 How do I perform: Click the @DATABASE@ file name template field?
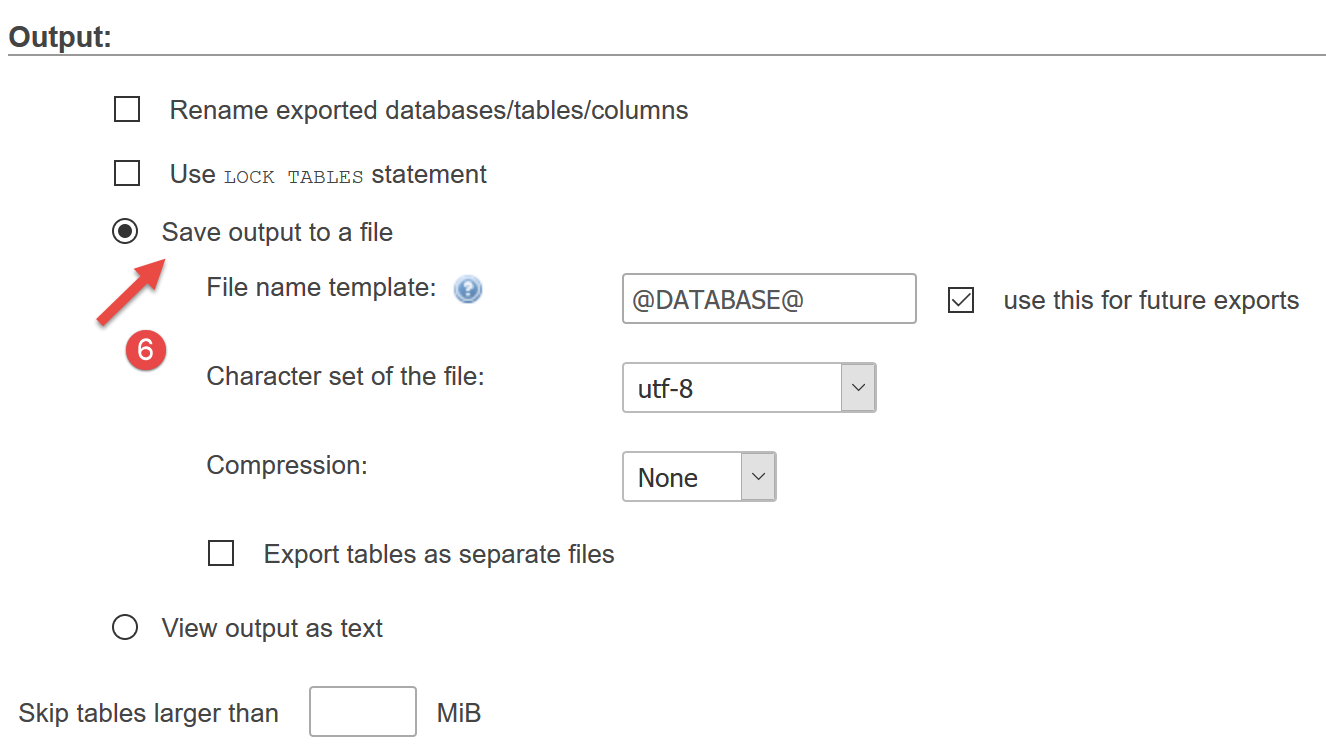pos(768,299)
